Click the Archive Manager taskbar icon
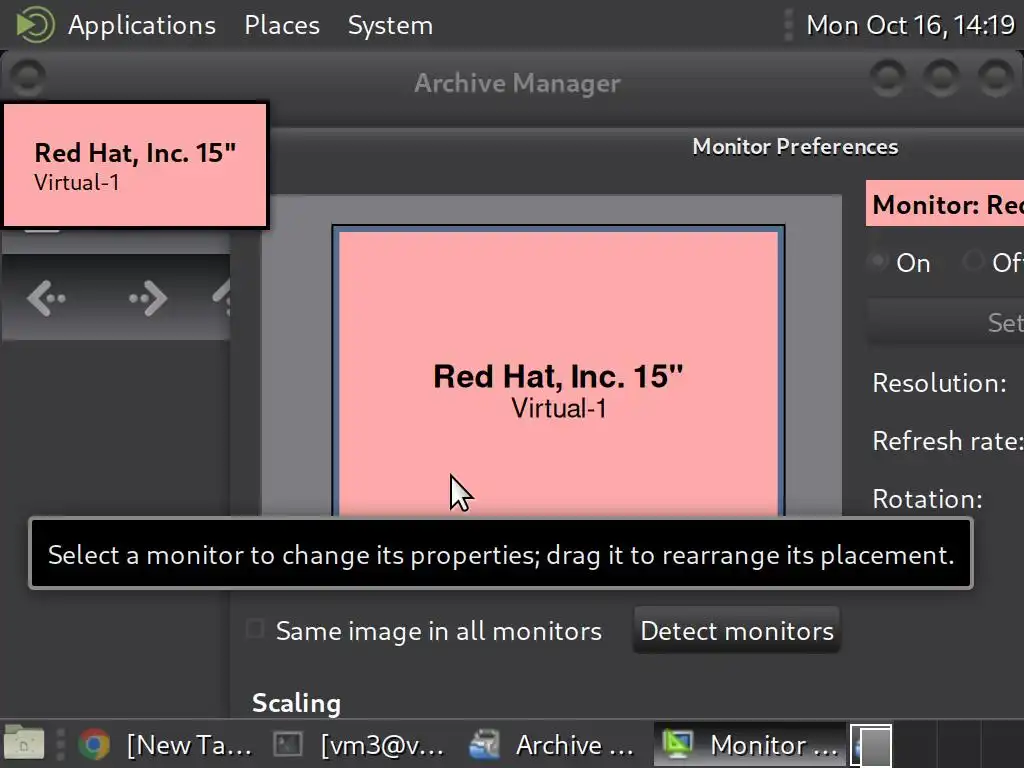The height and width of the screenshot is (768, 1024). pos(484,744)
